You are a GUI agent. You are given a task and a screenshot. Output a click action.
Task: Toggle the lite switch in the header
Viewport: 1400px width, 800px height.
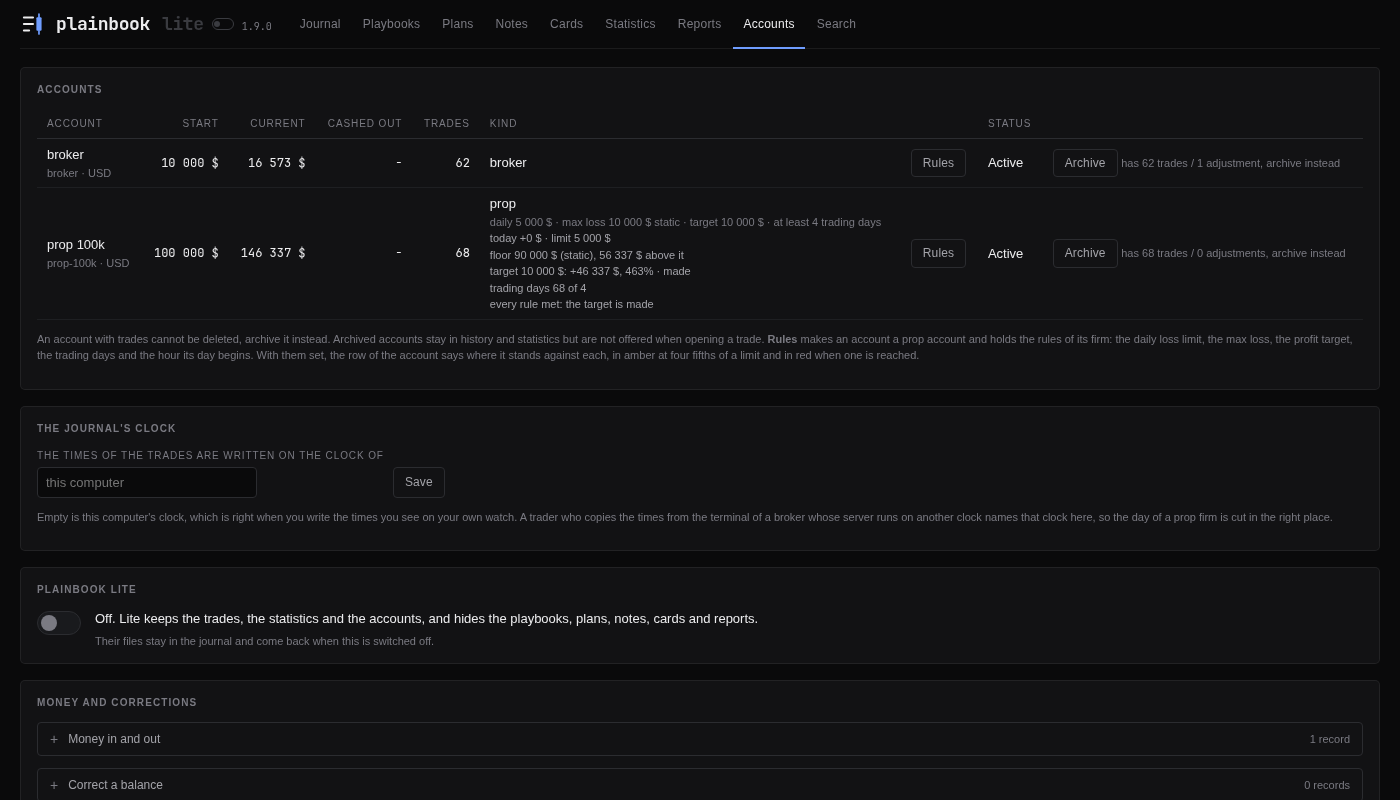tap(222, 24)
